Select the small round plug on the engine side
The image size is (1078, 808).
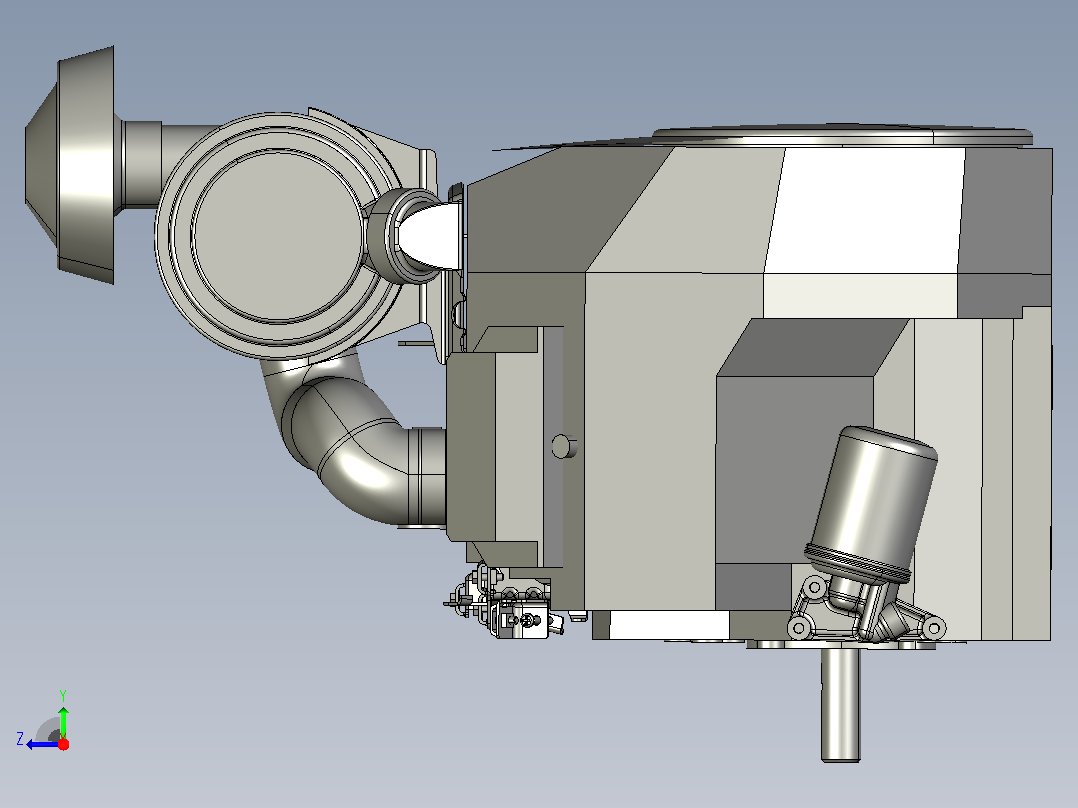point(564,446)
